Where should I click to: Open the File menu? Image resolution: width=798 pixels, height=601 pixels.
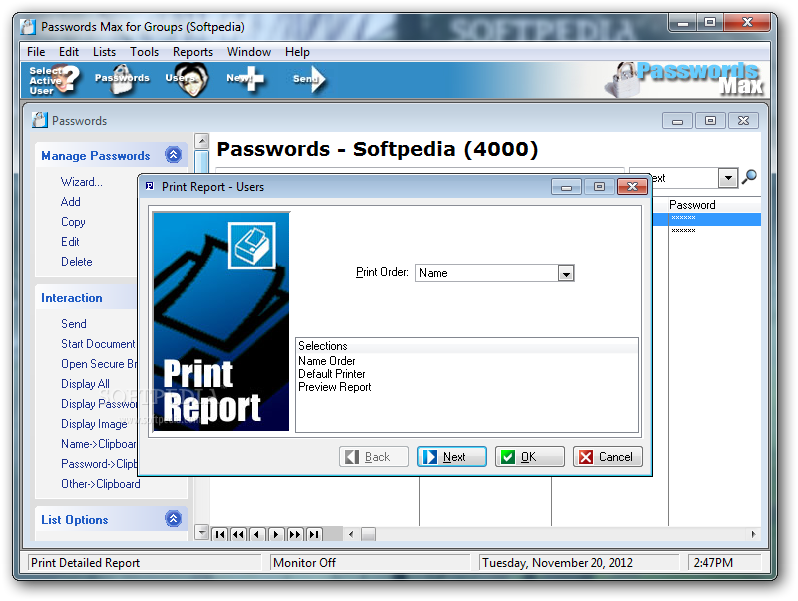pyautogui.click(x=36, y=52)
